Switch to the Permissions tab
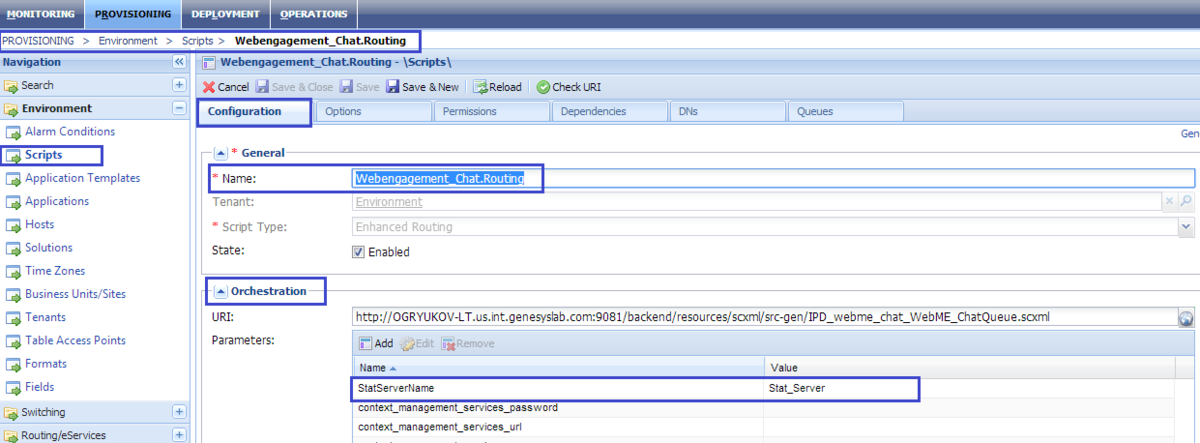1200x443 pixels. tap(469, 112)
